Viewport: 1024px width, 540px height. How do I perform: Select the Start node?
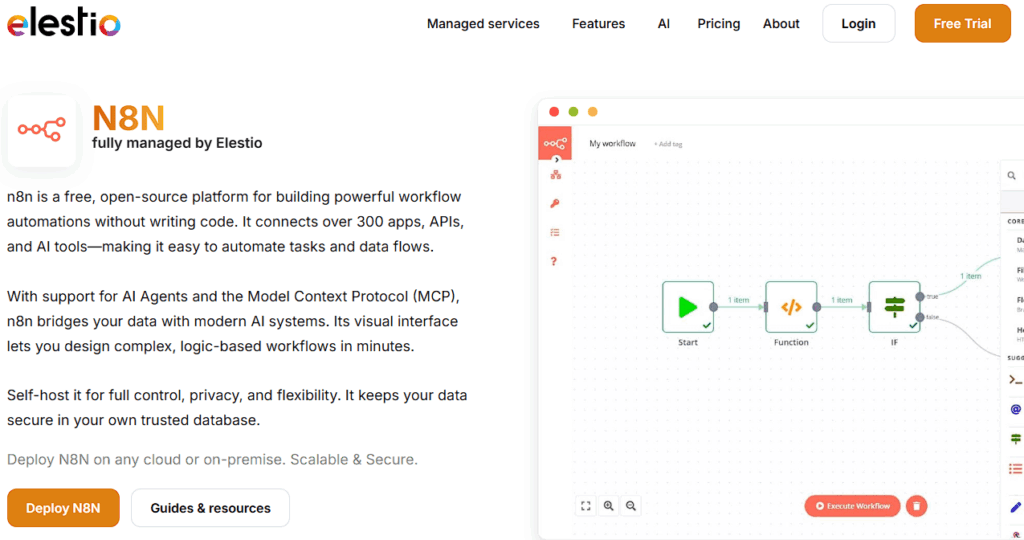688,307
